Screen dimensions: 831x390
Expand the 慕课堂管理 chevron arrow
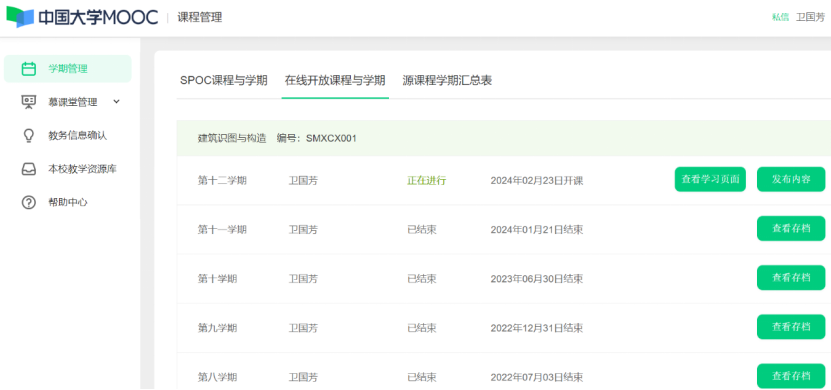(x=117, y=102)
